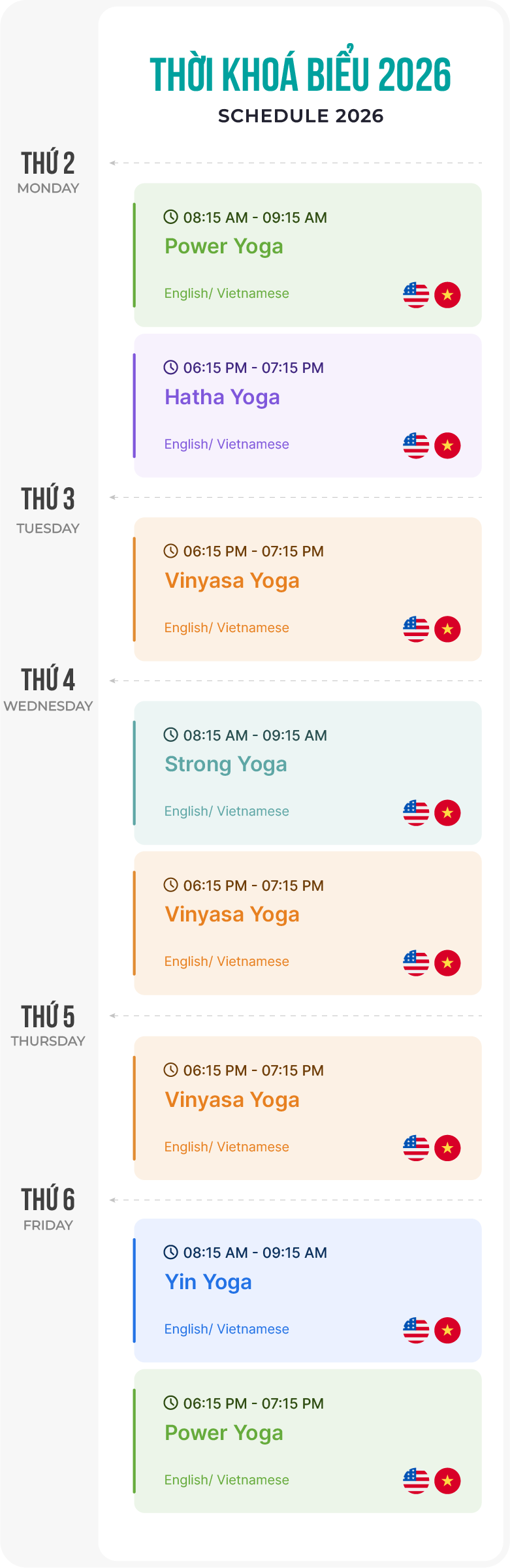Click the clock icon on Thursday Vinyasa Yoga
Image resolution: width=510 pixels, height=1568 pixels.
coord(170,1070)
